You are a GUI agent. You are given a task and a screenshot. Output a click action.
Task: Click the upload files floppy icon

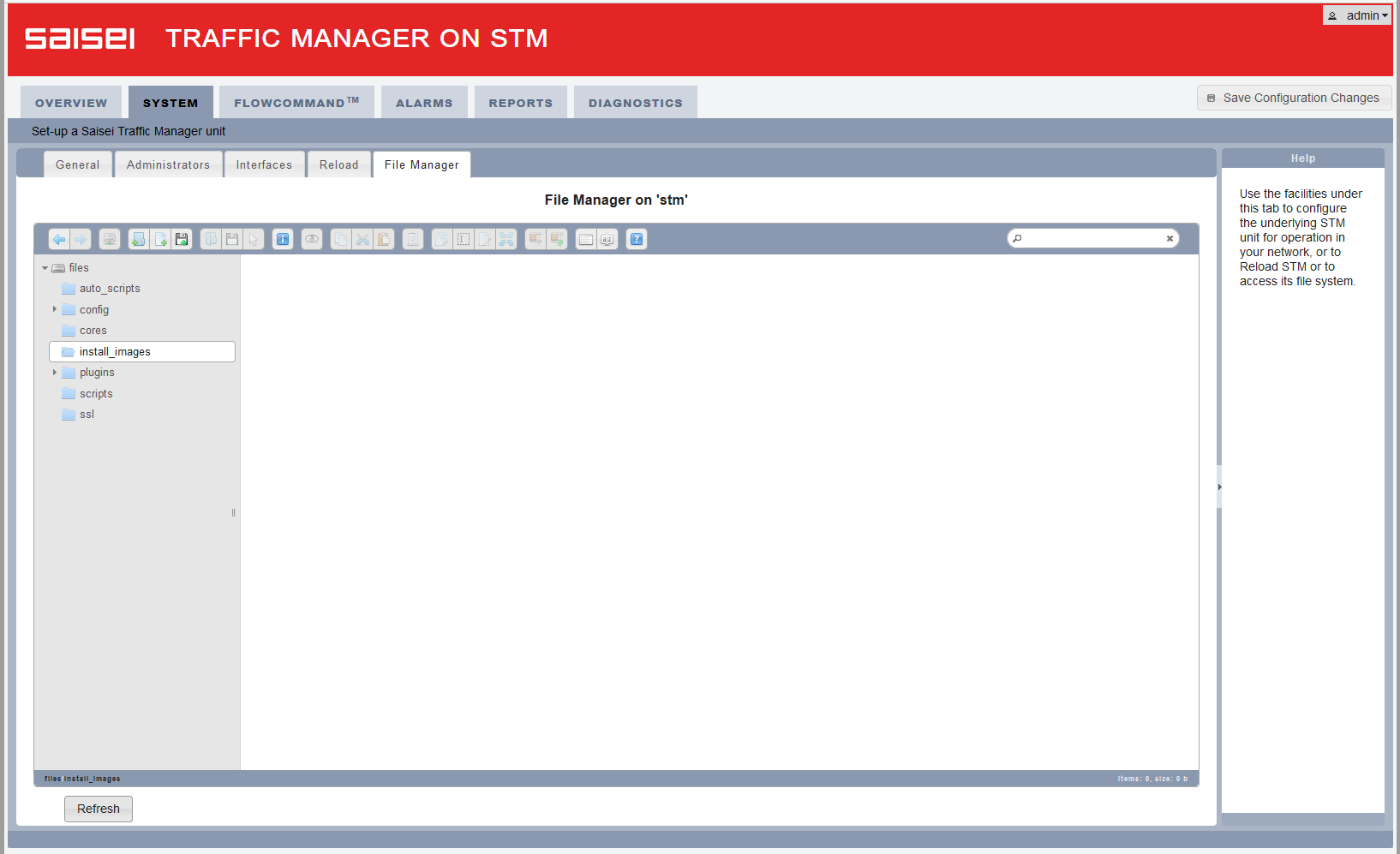182,239
